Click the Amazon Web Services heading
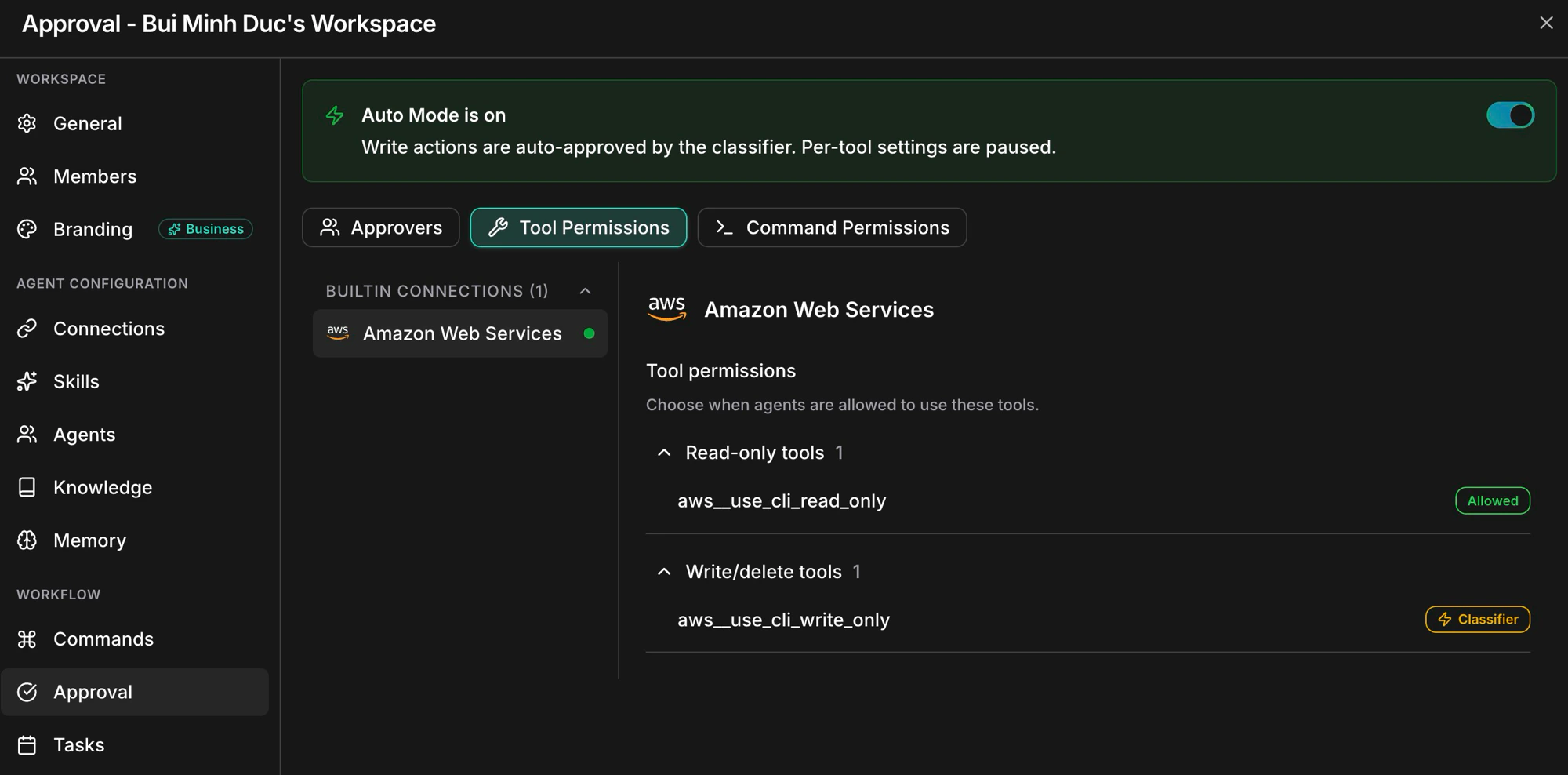The height and width of the screenshot is (775, 1568). click(818, 310)
